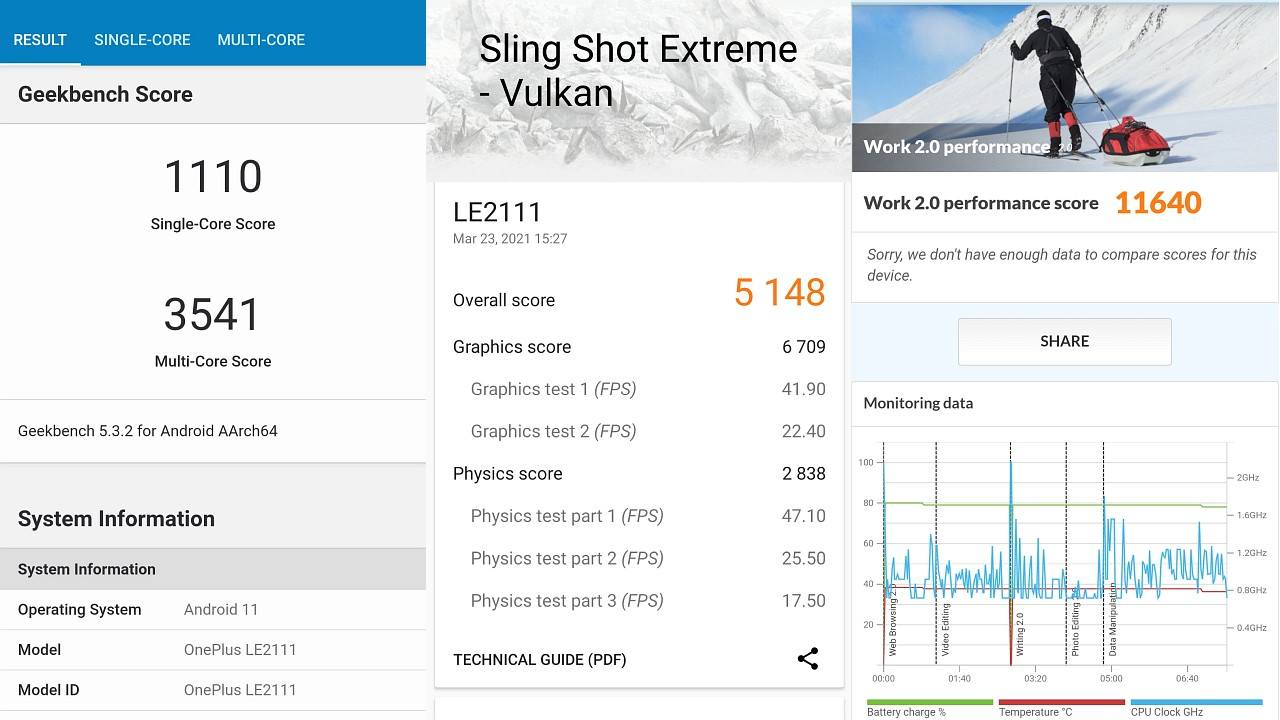Click the Model row value OnePlus LE2111
Viewport: 1280px width, 720px height.
(x=240, y=650)
